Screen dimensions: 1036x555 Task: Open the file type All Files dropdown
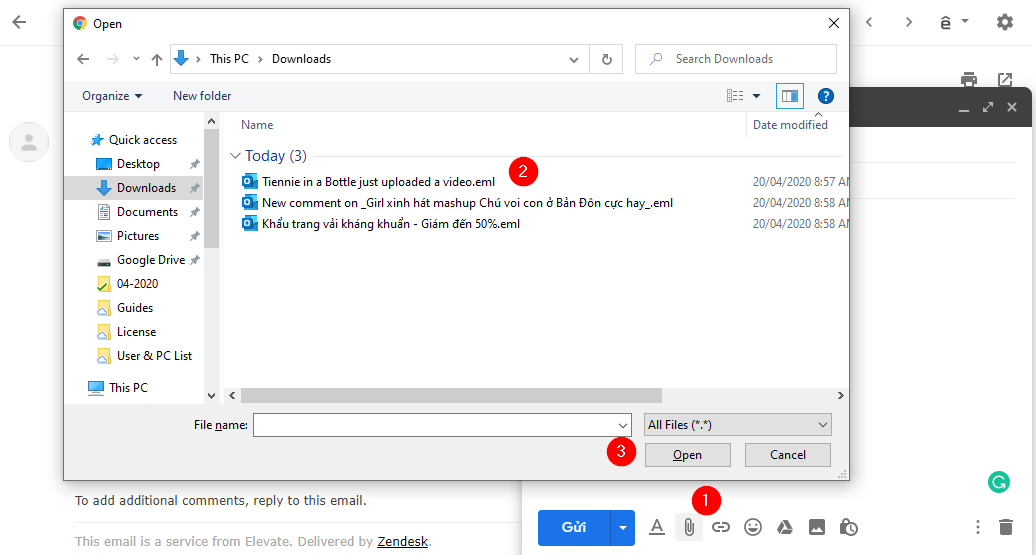(738, 425)
